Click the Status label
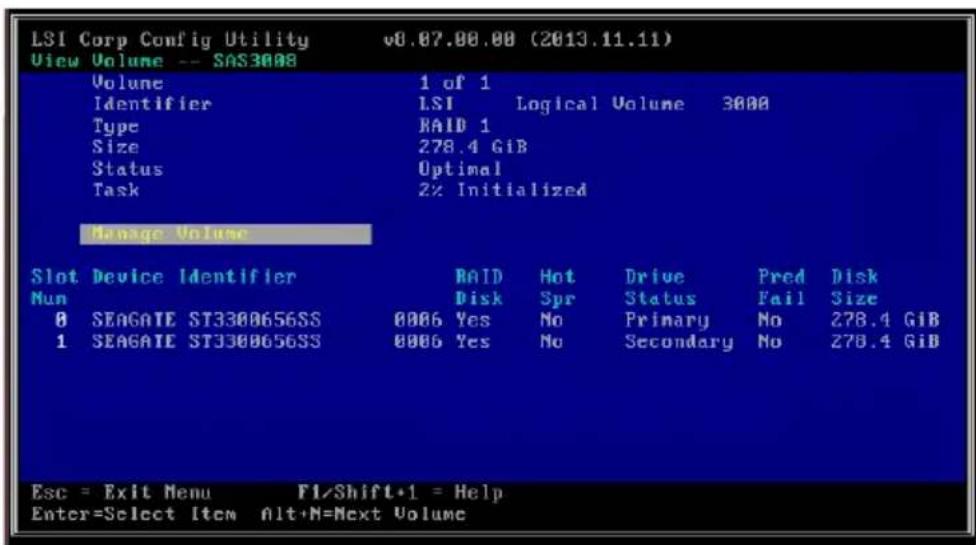 128,169
